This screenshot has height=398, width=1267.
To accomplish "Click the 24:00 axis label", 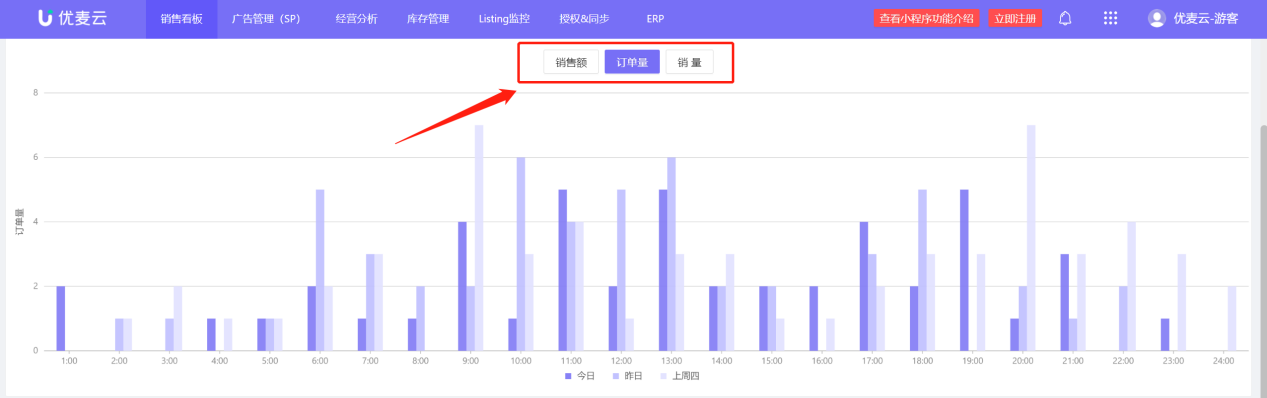I will 1224,360.
